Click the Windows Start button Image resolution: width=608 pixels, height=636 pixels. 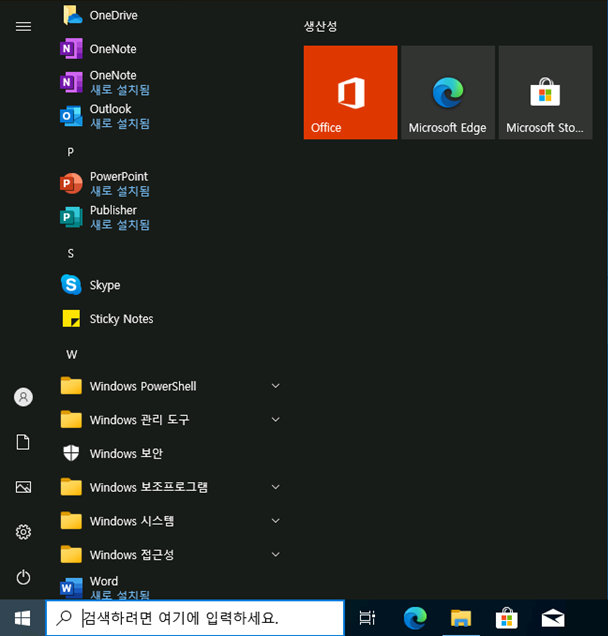pos(22,618)
